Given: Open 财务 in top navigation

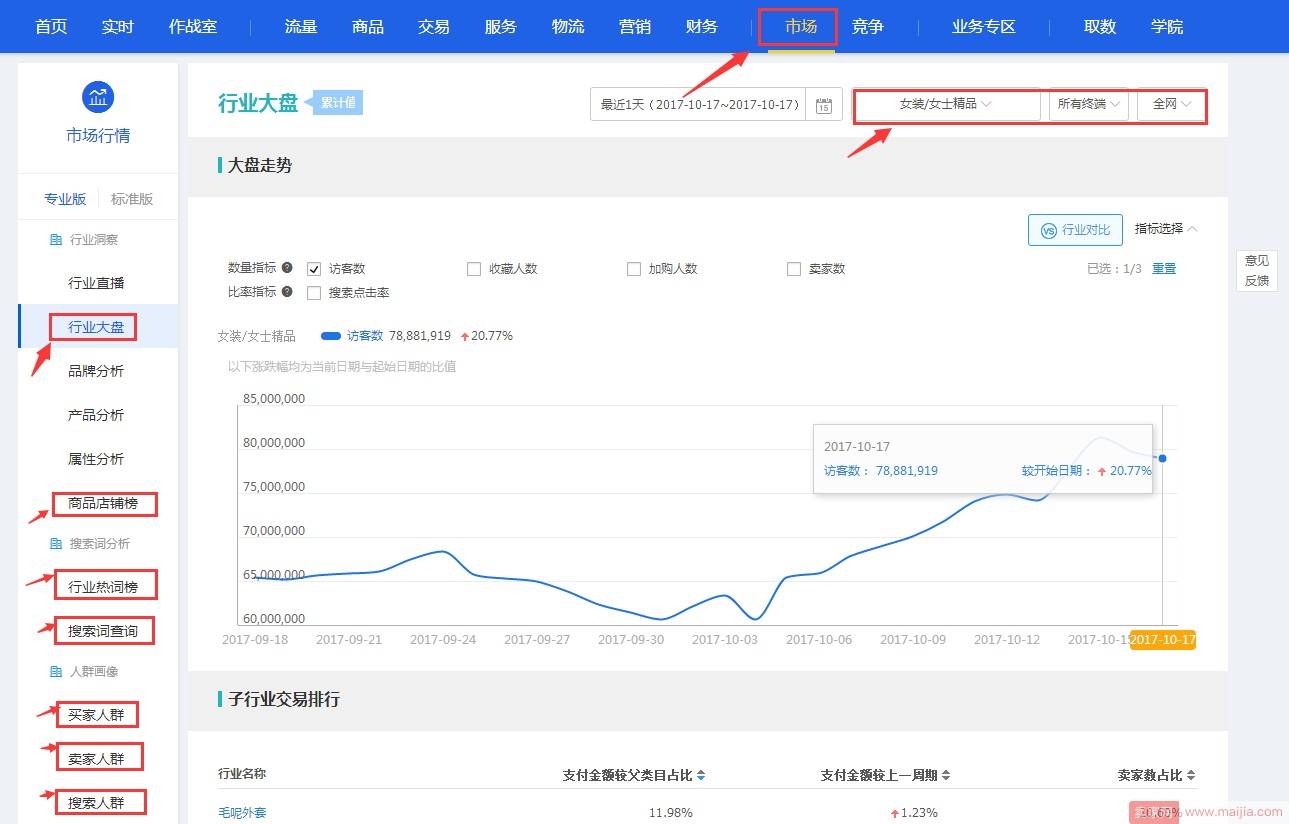Looking at the screenshot, I should (x=702, y=27).
